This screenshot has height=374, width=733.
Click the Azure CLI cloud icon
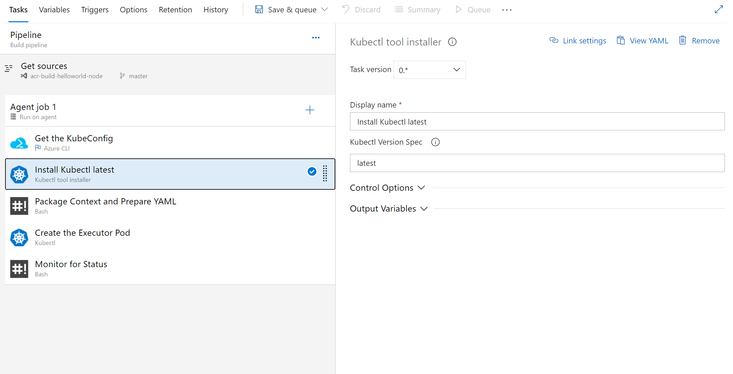tap(19, 143)
